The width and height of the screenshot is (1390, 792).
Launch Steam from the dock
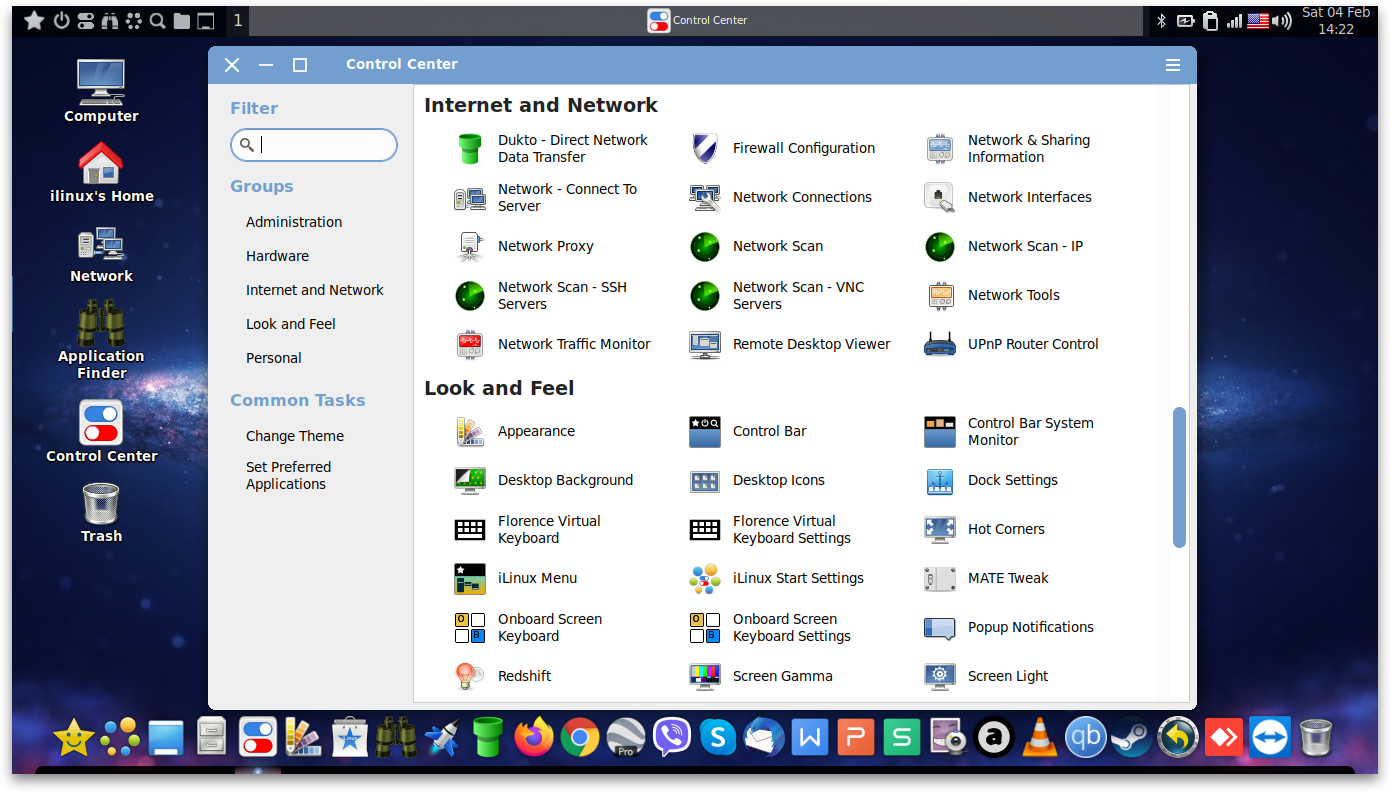[1132, 738]
